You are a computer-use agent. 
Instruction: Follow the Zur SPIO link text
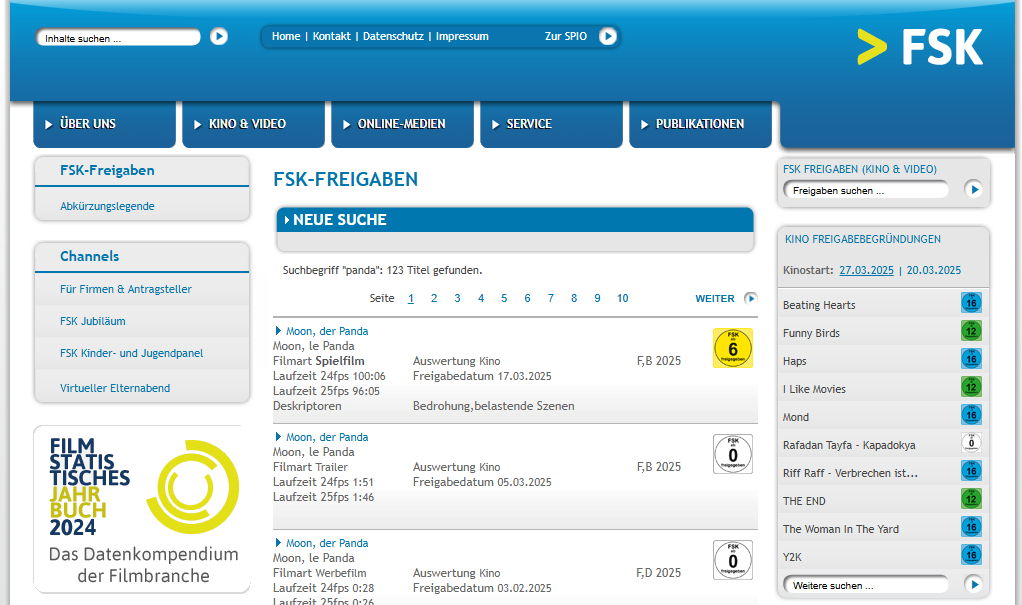(566, 37)
